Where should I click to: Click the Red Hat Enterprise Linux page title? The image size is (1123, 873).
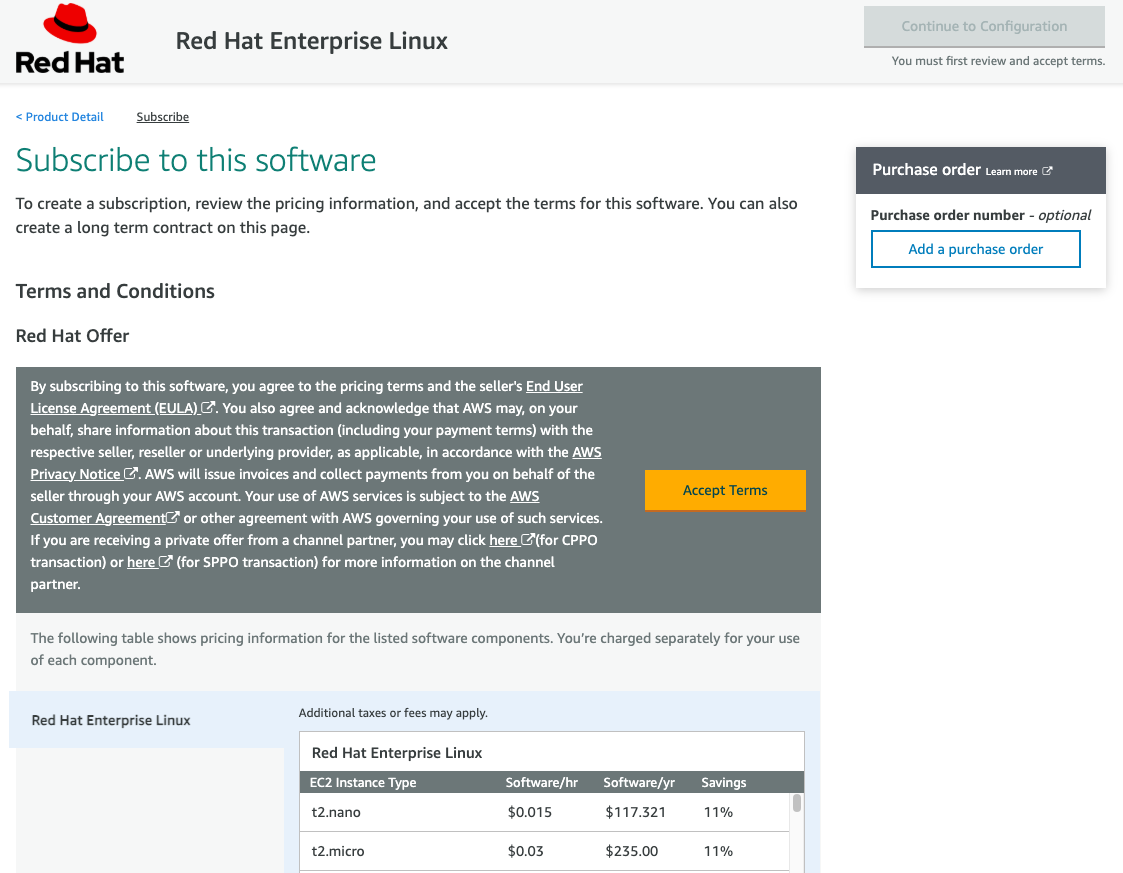[x=312, y=41]
